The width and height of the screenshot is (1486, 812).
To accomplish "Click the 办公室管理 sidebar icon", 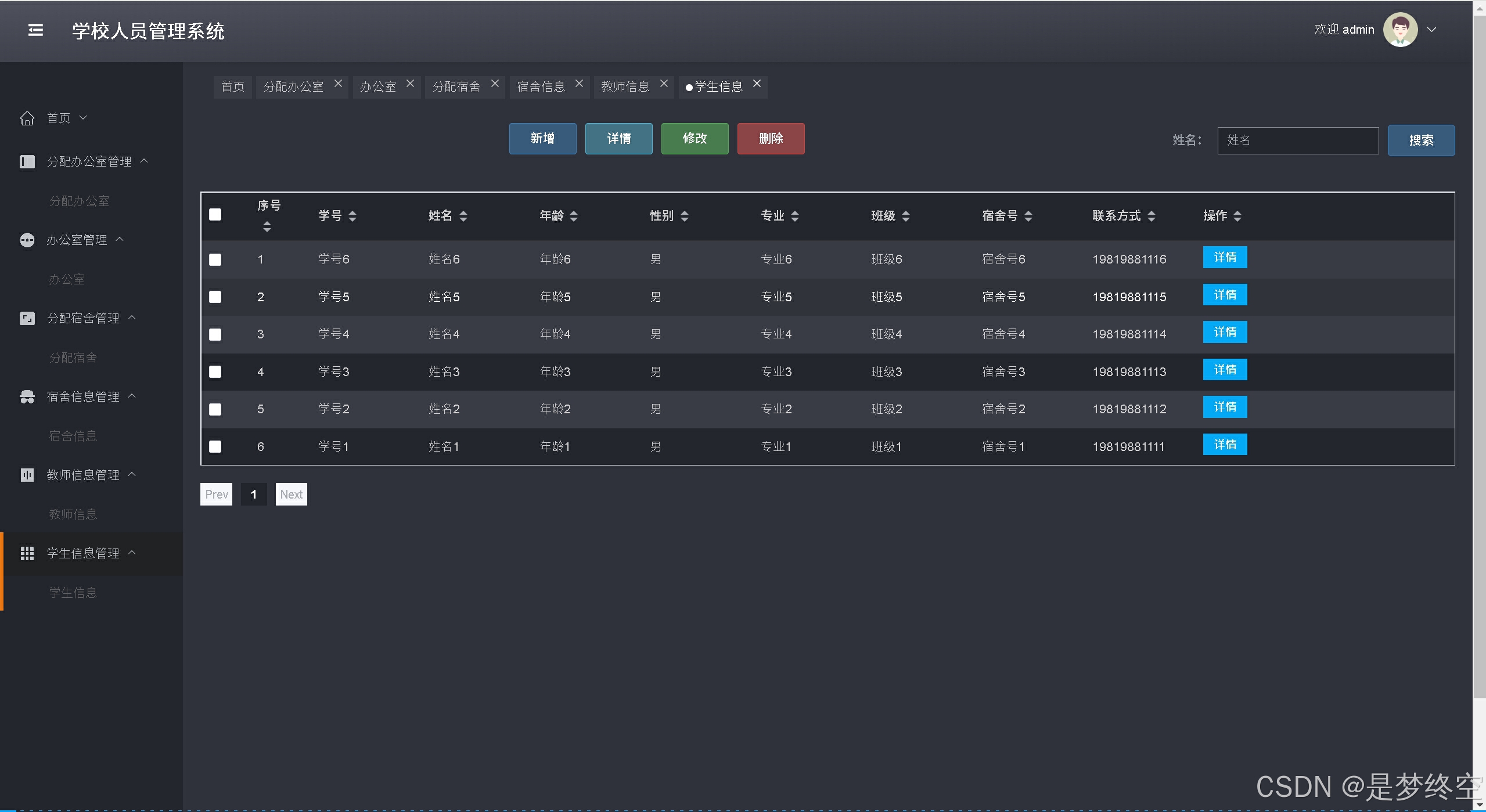I will click(x=27, y=240).
